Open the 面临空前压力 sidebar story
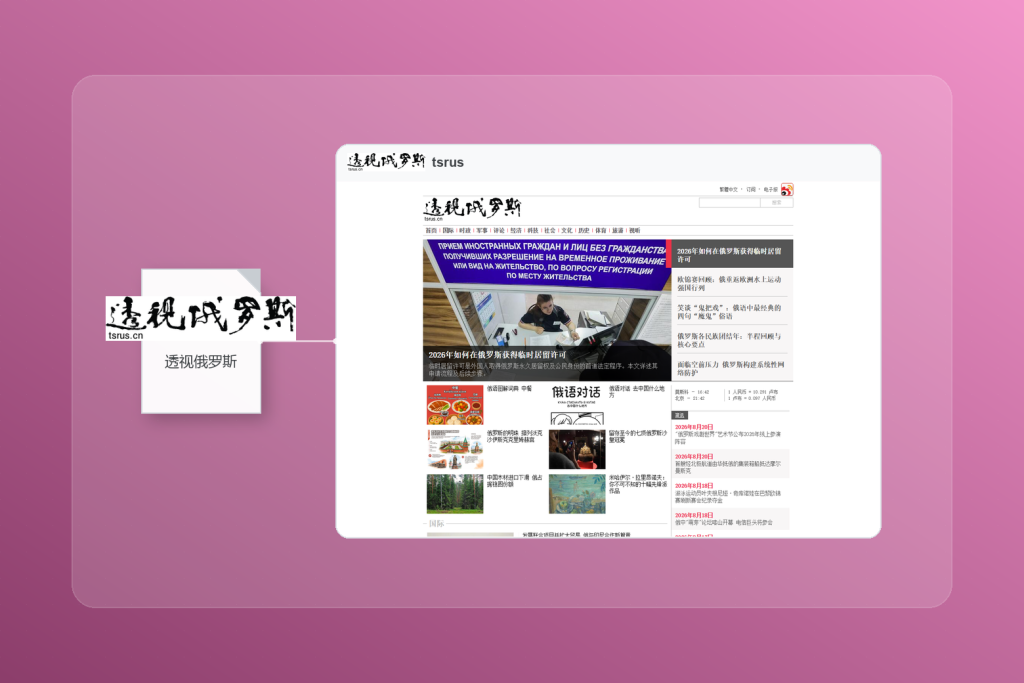The width and height of the screenshot is (1024, 683). (x=730, y=368)
